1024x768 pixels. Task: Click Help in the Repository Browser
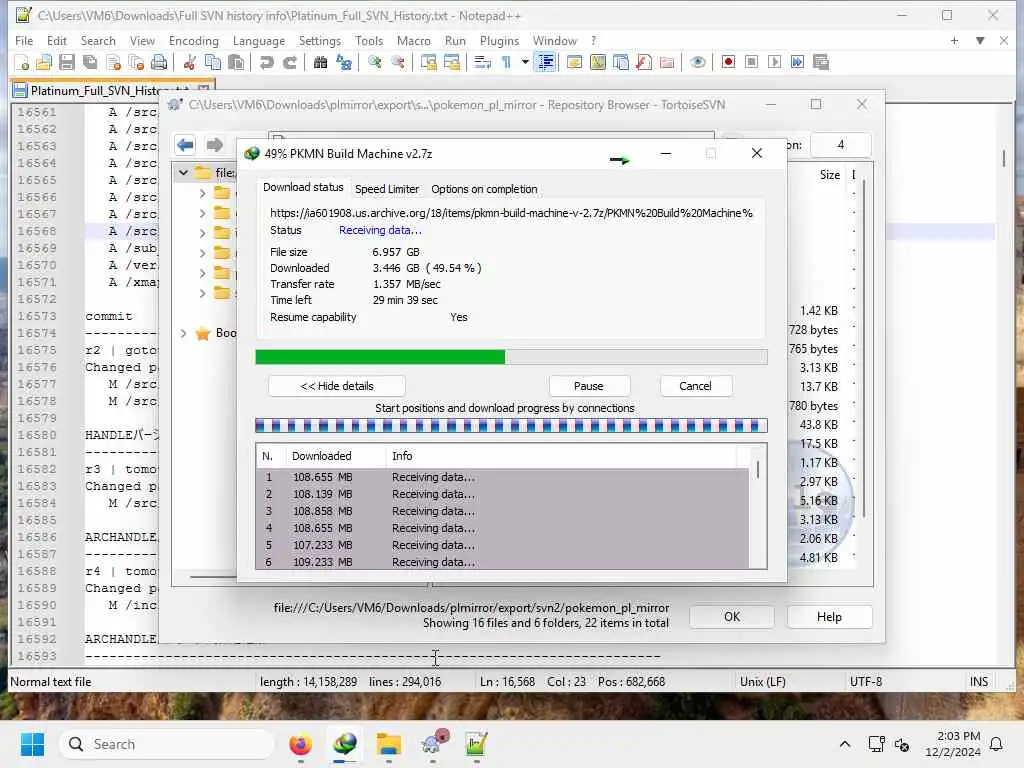[829, 617]
